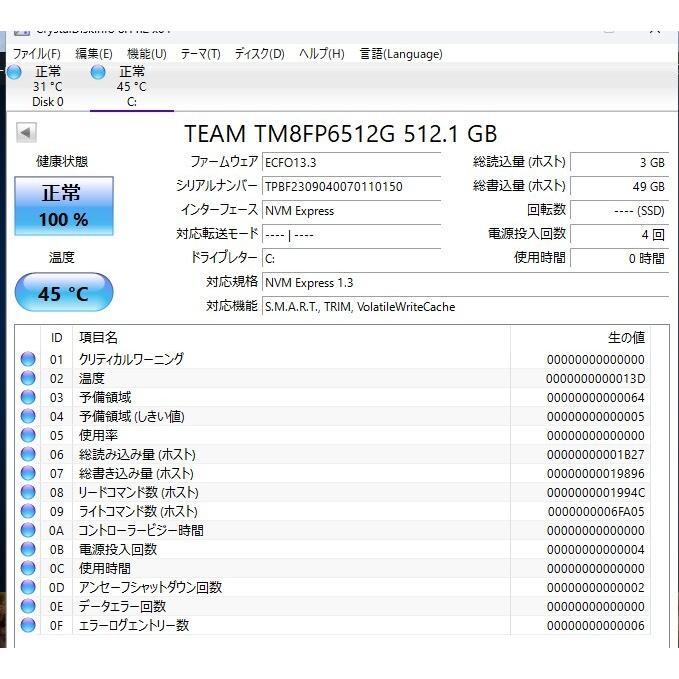Viewport: 679px width, 679px height.
Task: Click the status icon for クリティカルワーニング row
Action: [28, 359]
